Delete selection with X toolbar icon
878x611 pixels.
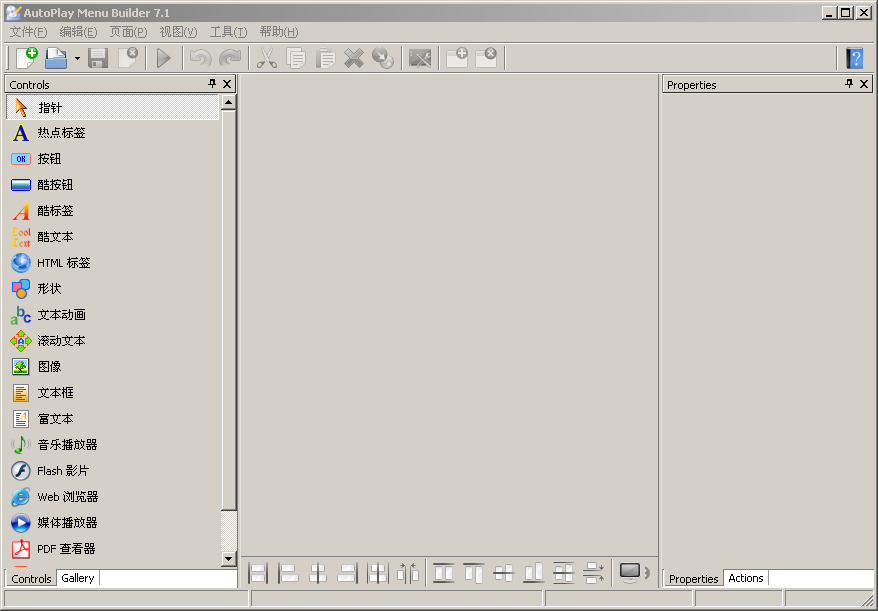tap(354, 58)
